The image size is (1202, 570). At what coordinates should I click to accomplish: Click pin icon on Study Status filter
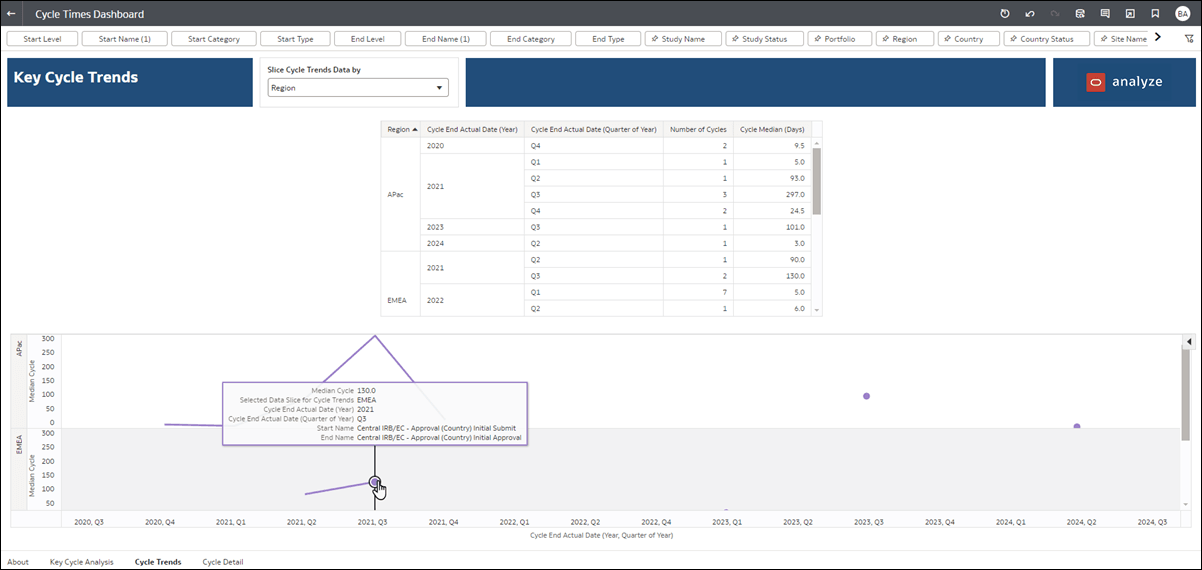tap(735, 39)
